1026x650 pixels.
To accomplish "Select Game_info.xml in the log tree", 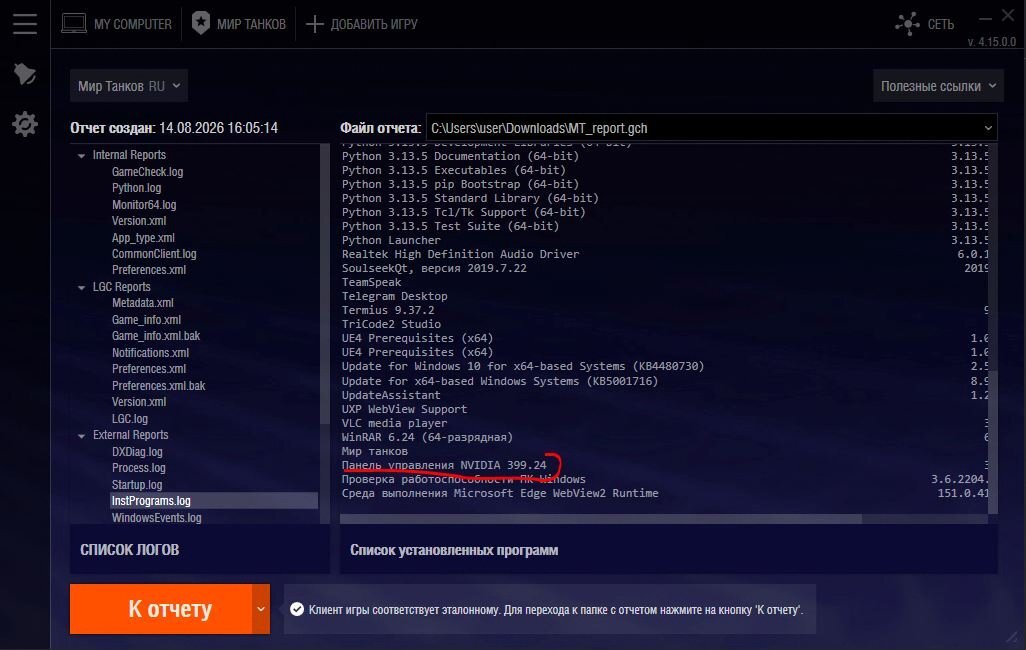I will point(146,319).
